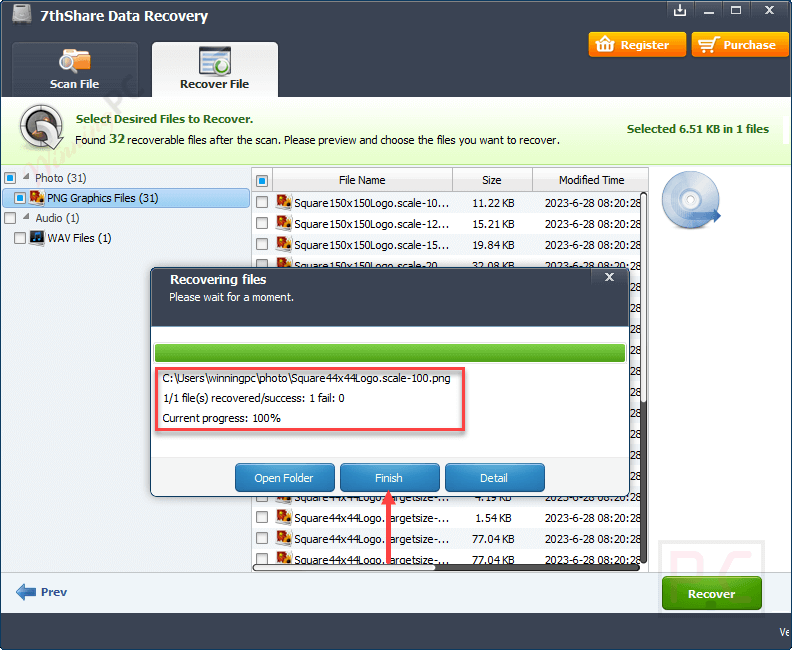Viewport: 792px width, 650px height.
Task: Open recovery Detail button
Action: coord(494,477)
